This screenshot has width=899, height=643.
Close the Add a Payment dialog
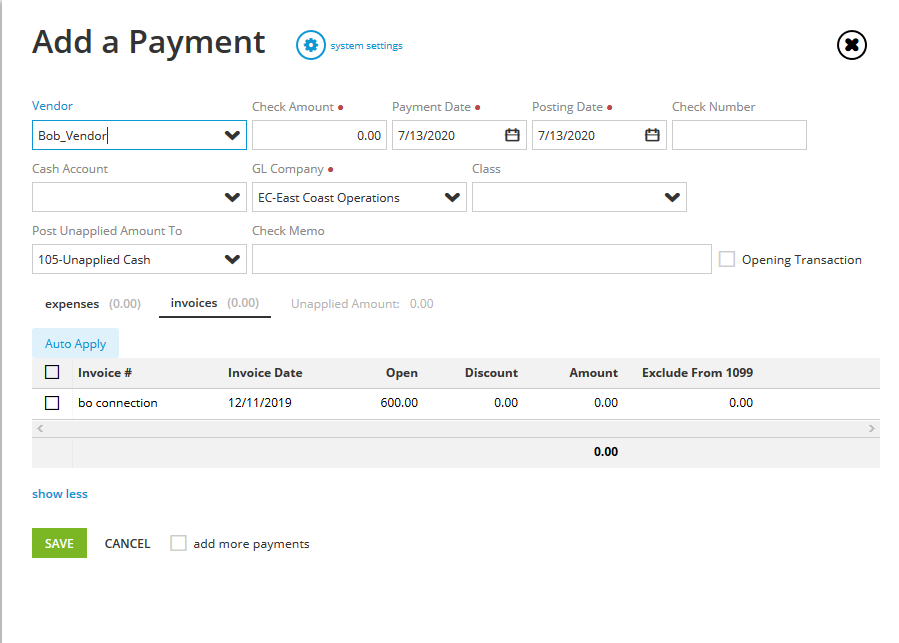pyautogui.click(x=851, y=45)
